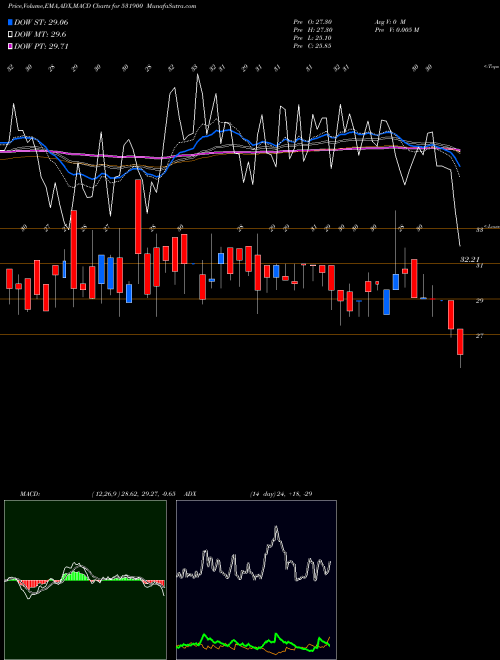Click the 27 price axis label

479,336
